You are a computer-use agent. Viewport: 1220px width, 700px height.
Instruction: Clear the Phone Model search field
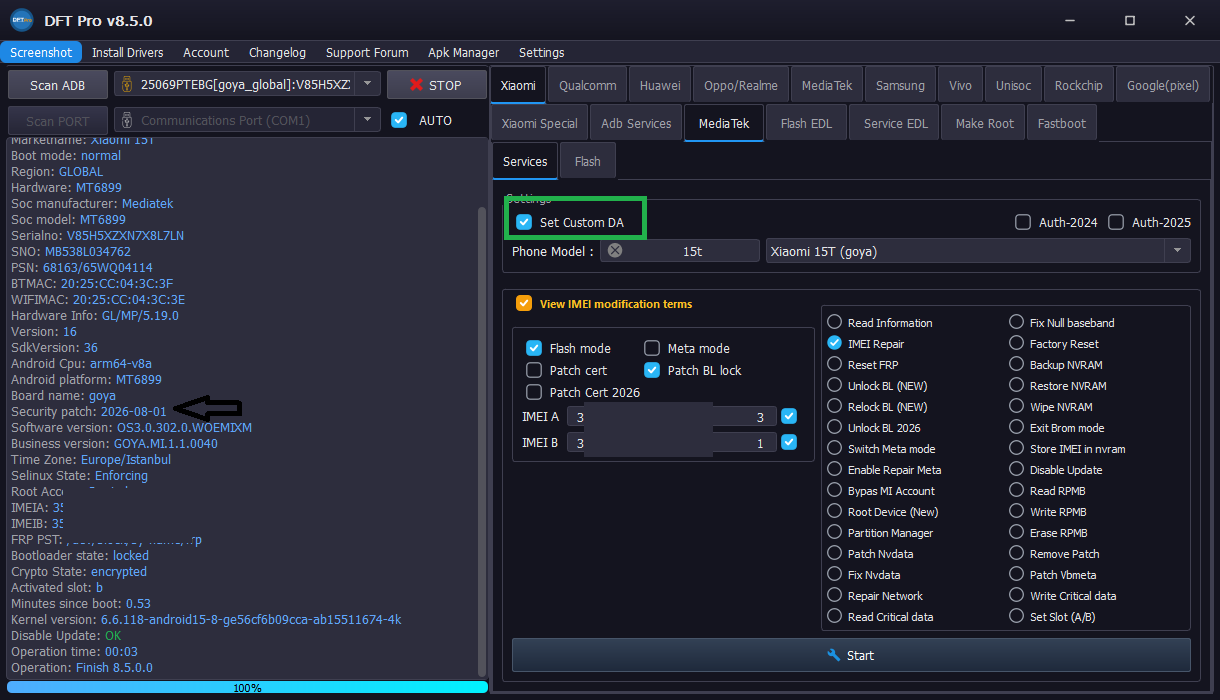pos(615,251)
